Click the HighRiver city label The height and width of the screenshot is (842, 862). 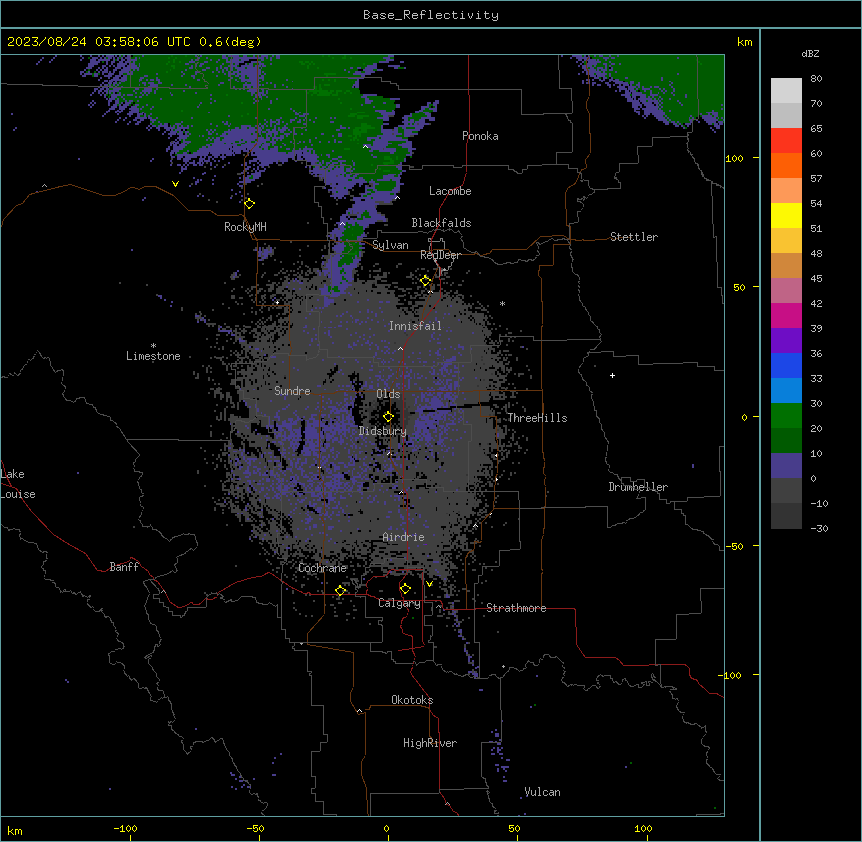pyautogui.click(x=430, y=743)
